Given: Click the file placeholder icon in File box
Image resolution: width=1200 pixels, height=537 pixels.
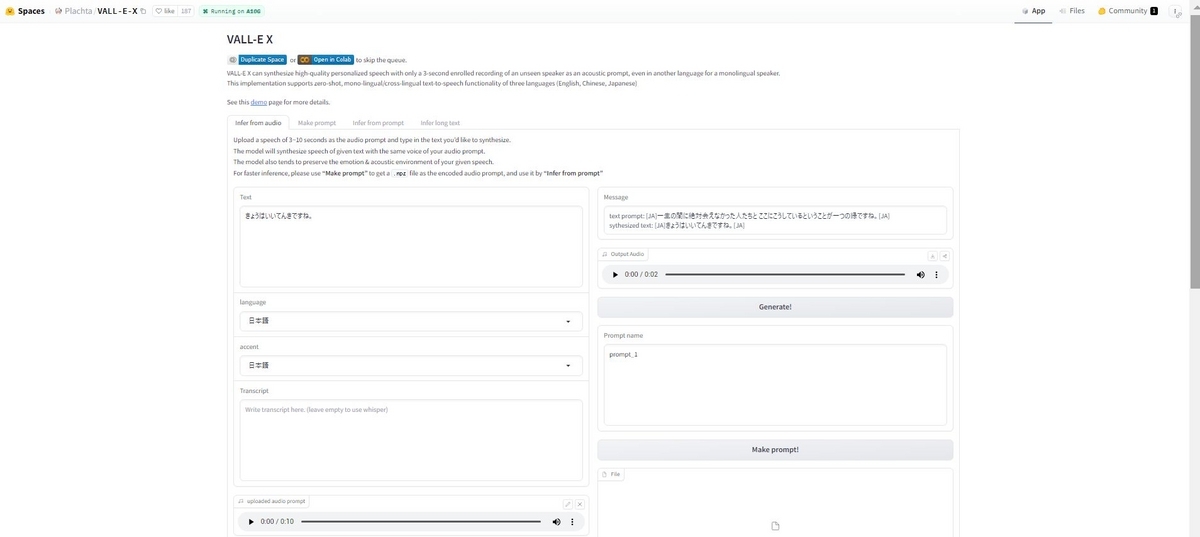Looking at the screenshot, I should coord(775,526).
